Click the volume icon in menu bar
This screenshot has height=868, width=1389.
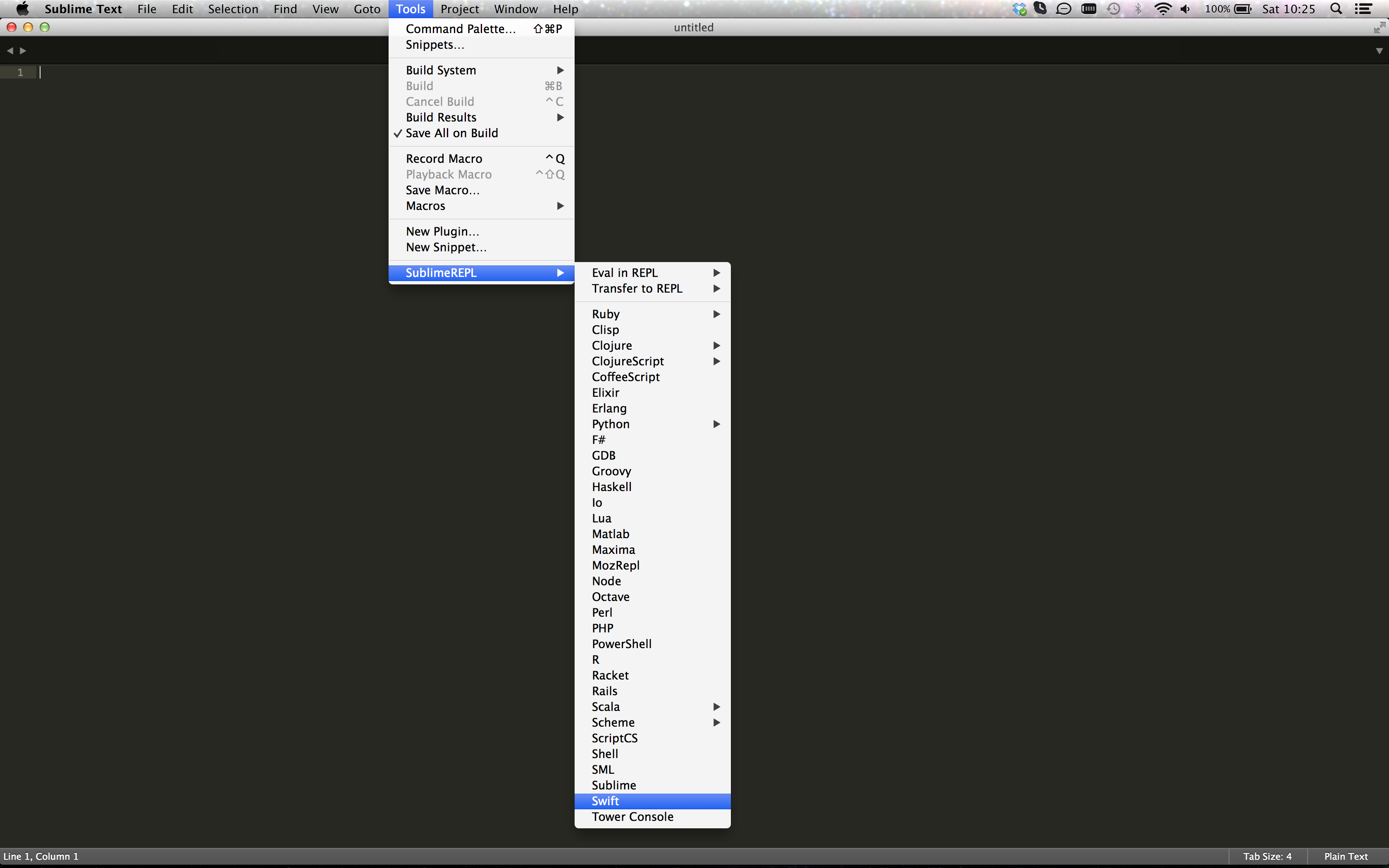tap(1185, 9)
